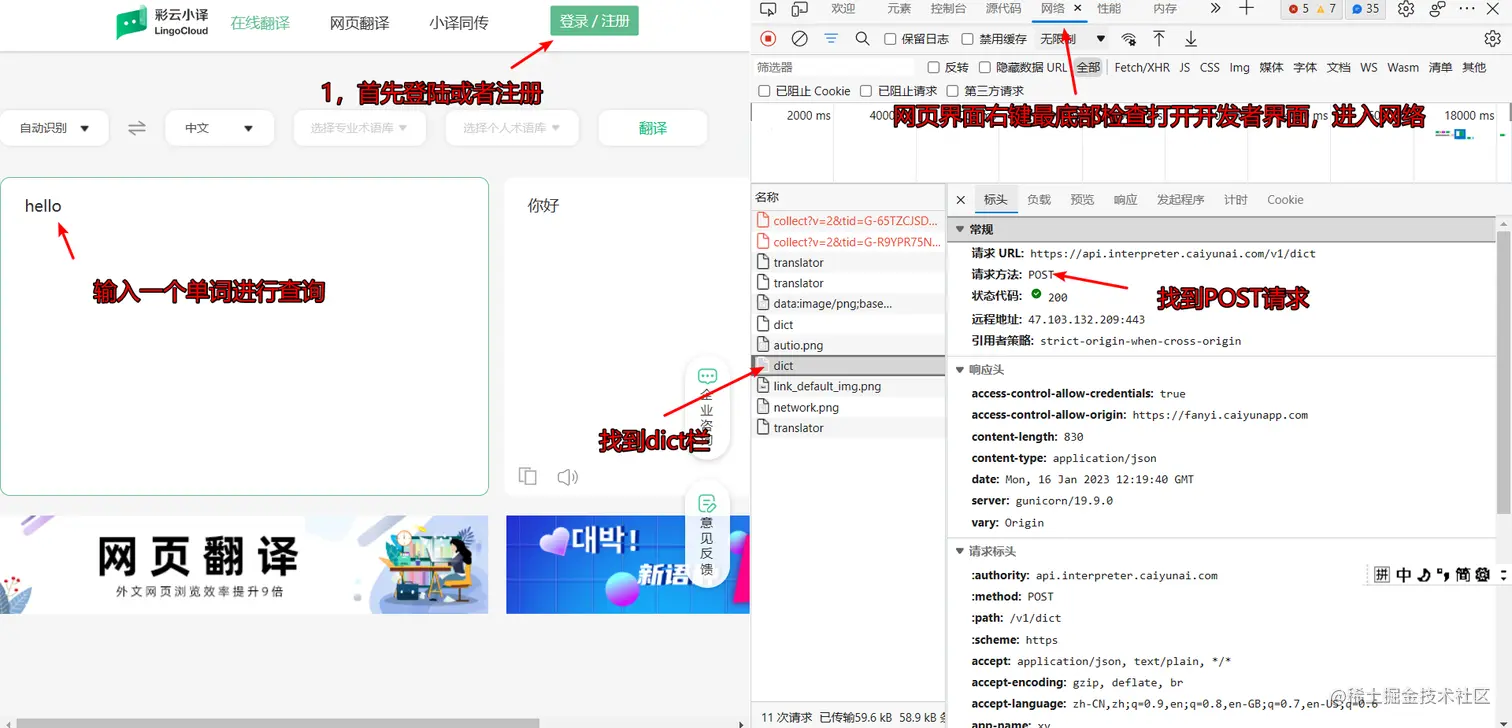Play the translation audio with the speaker icon
This screenshot has width=1512, height=728.
568,477
